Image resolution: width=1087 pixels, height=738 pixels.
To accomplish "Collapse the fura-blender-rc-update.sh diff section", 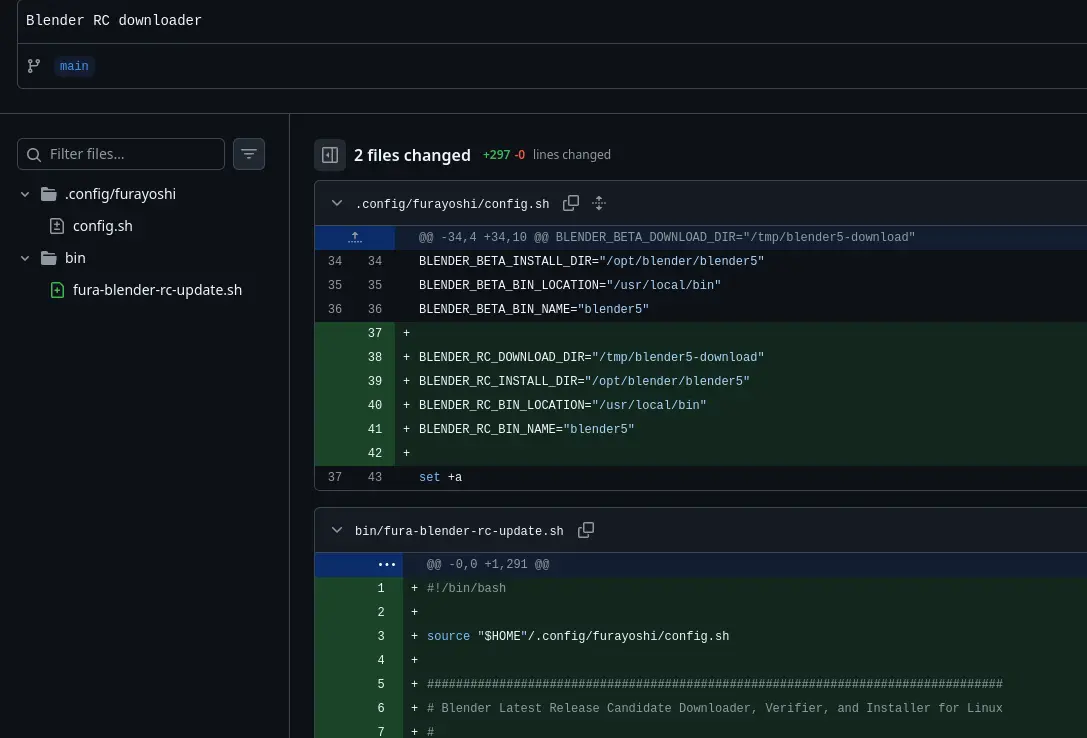I will [337, 531].
